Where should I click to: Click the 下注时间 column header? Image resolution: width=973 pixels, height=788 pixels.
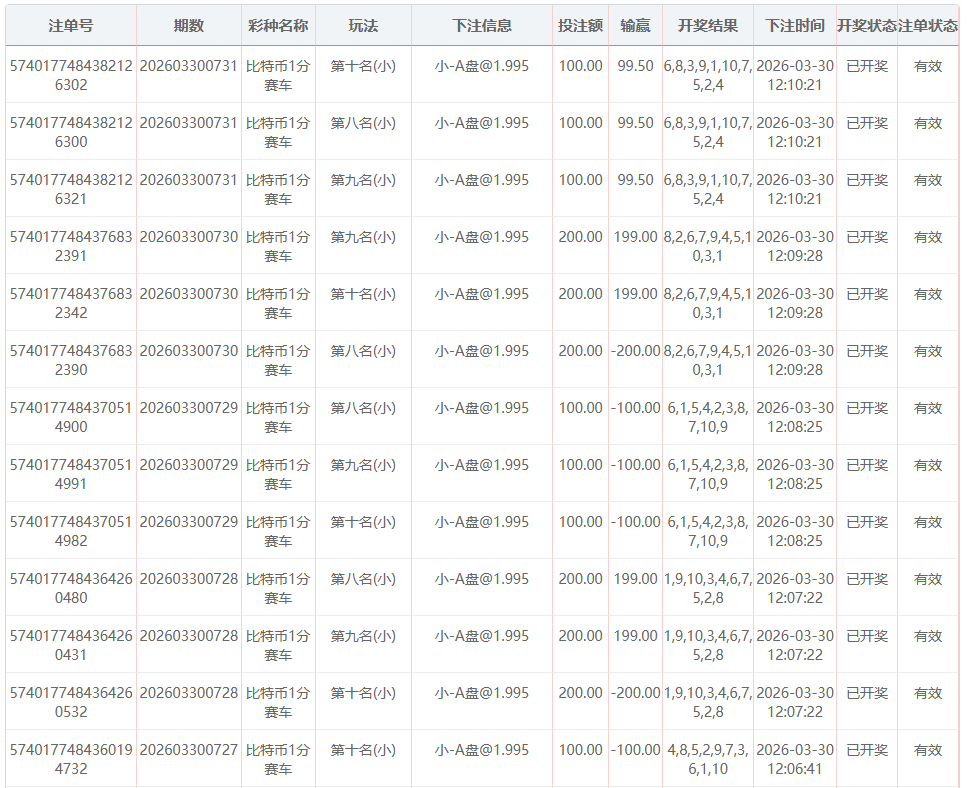pyautogui.click(x=795, y=26)
